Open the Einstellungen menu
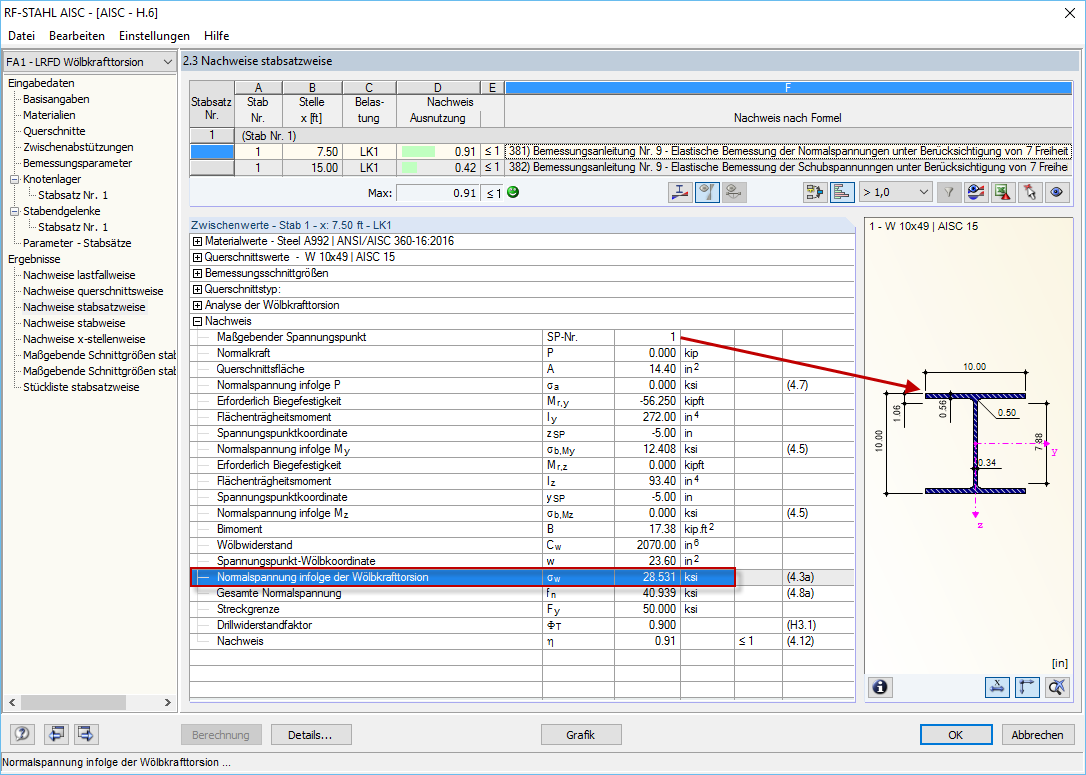Viewport: 1086px width, 775px height. click(x=154, y=36)
